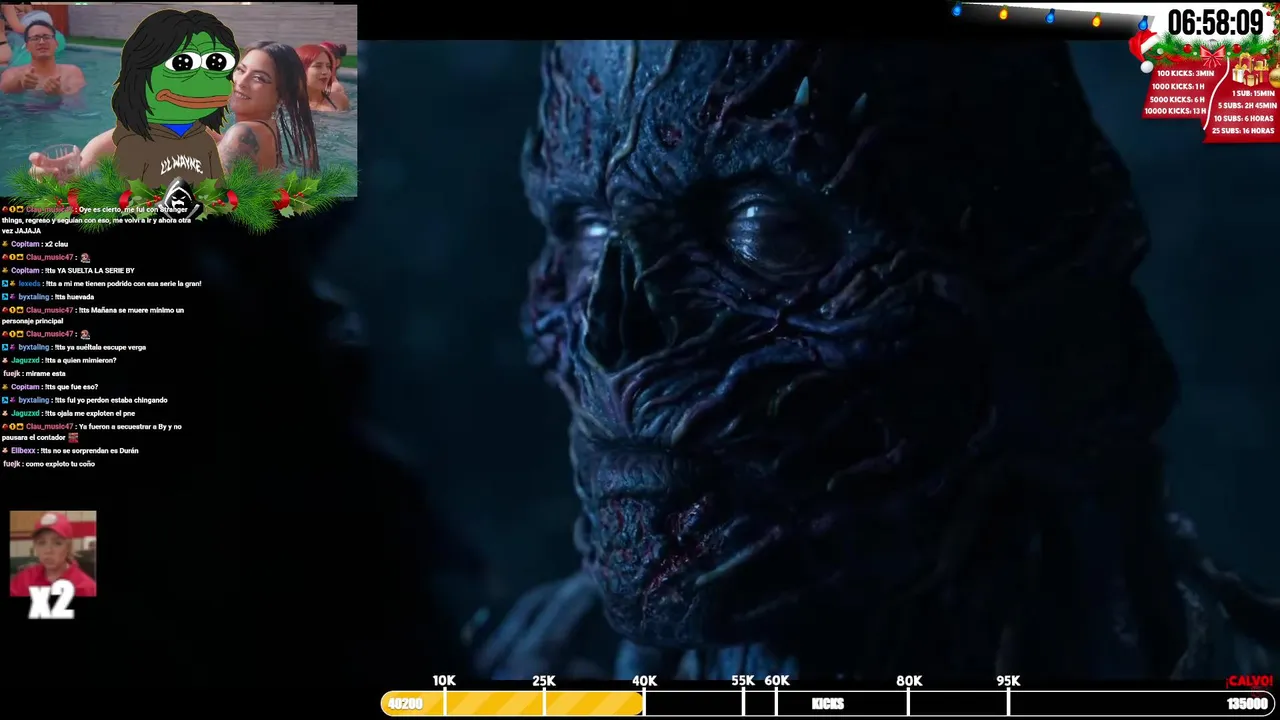Click badge beside Jaguzxd 'a quien mimieron?'
Screen dimensions: 1280x720
coord(5,360)
